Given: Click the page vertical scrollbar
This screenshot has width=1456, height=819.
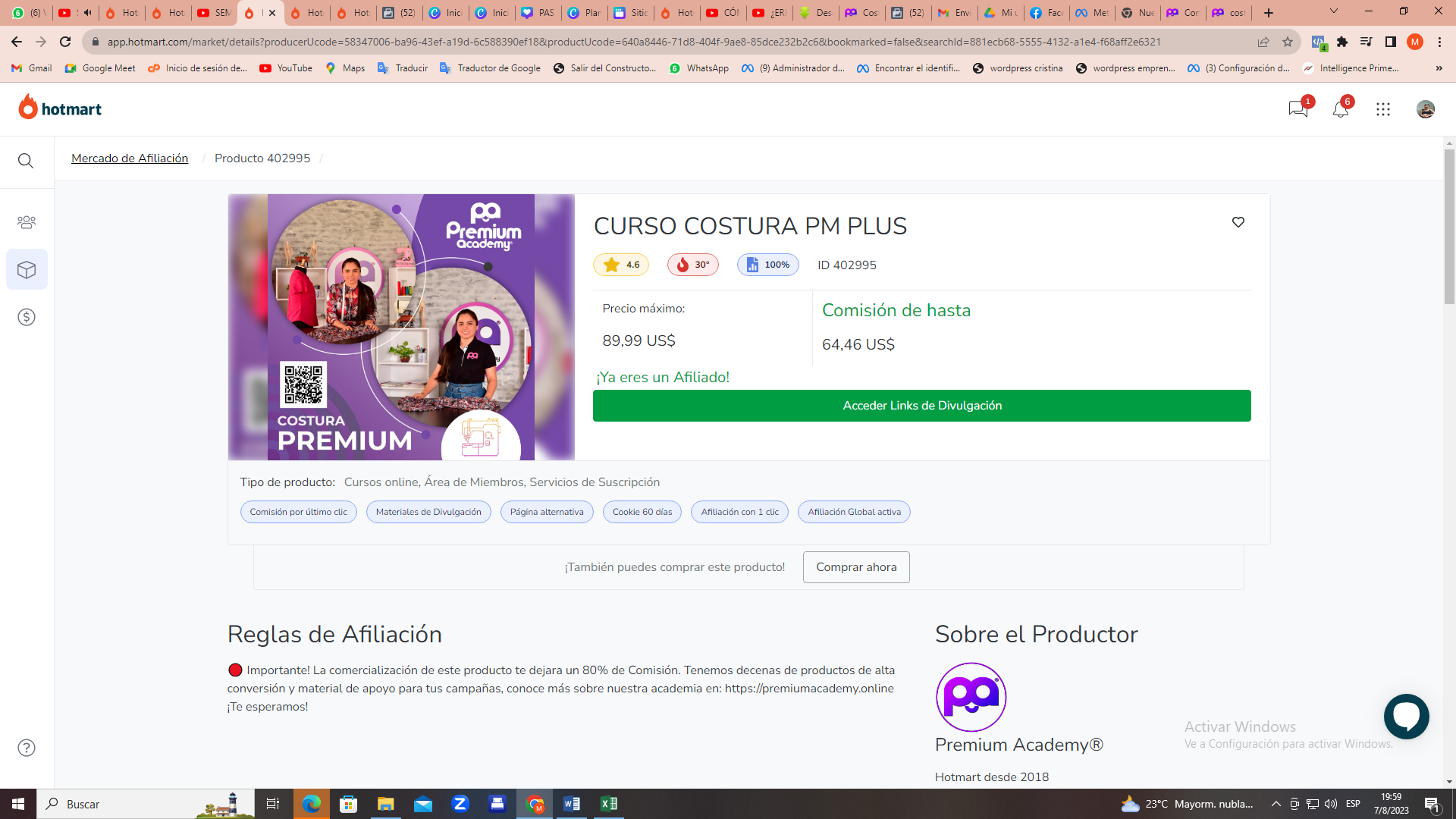Looking at the screenshot, I should pyautogui.click(x=1449, y=226).
